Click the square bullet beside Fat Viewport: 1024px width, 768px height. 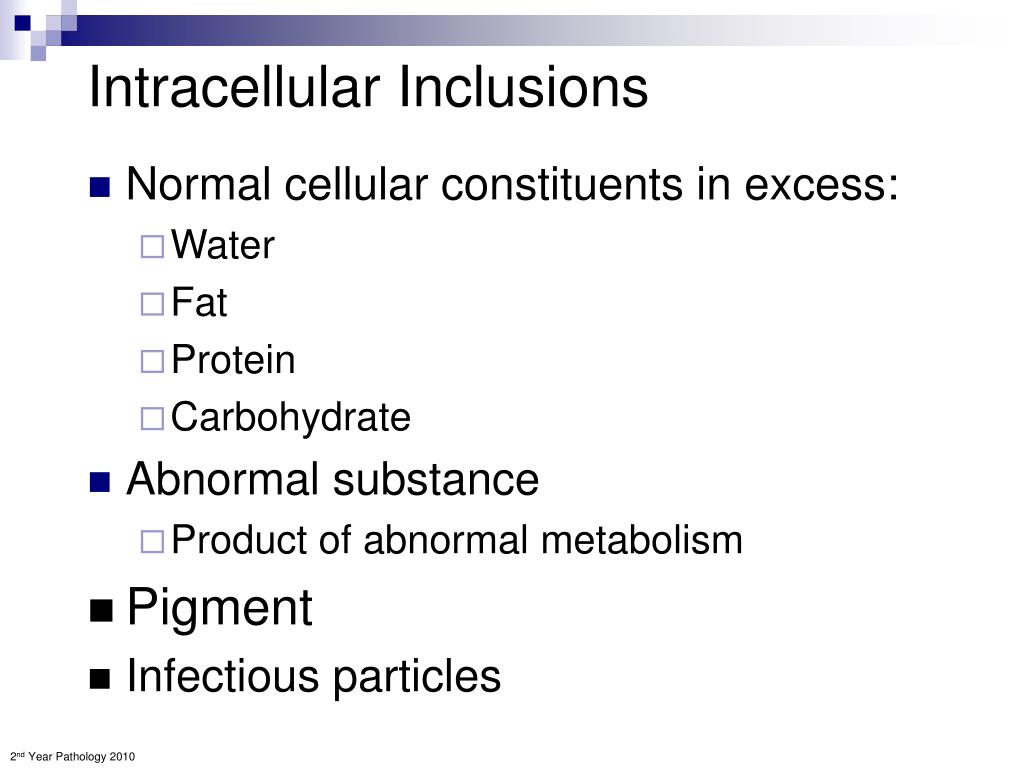click(x=152, y=304)
